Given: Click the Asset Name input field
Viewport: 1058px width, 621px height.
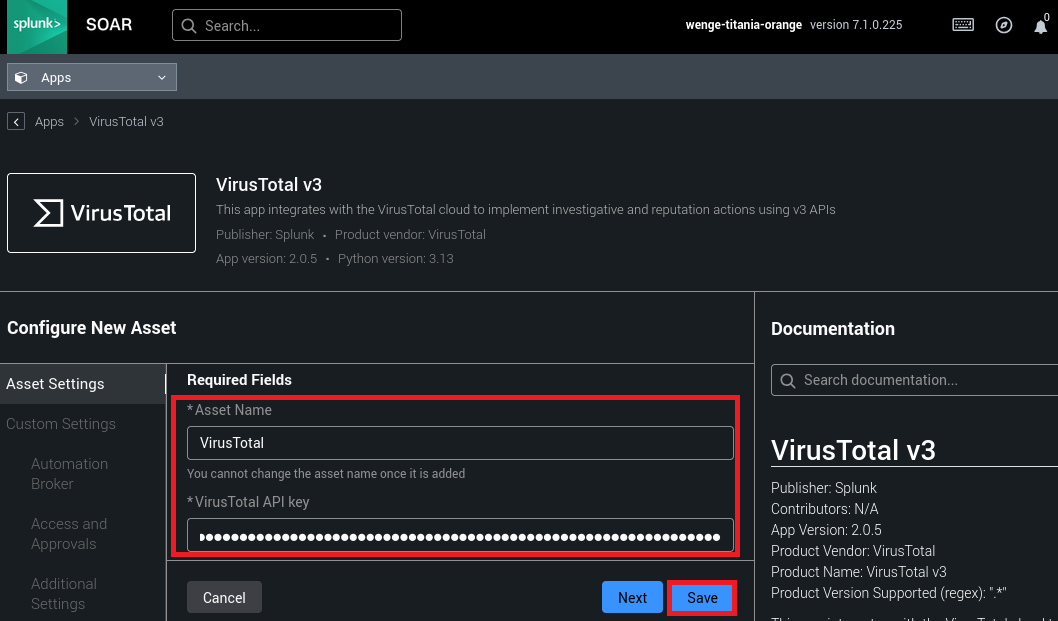Looking at the screenshot, I should (460, 443).
